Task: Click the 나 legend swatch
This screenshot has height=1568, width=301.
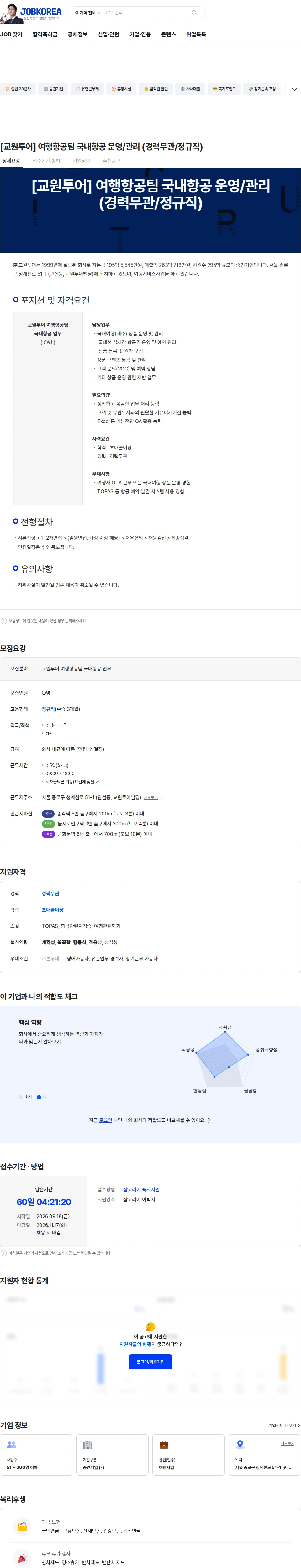Action: click(39, 1097)
